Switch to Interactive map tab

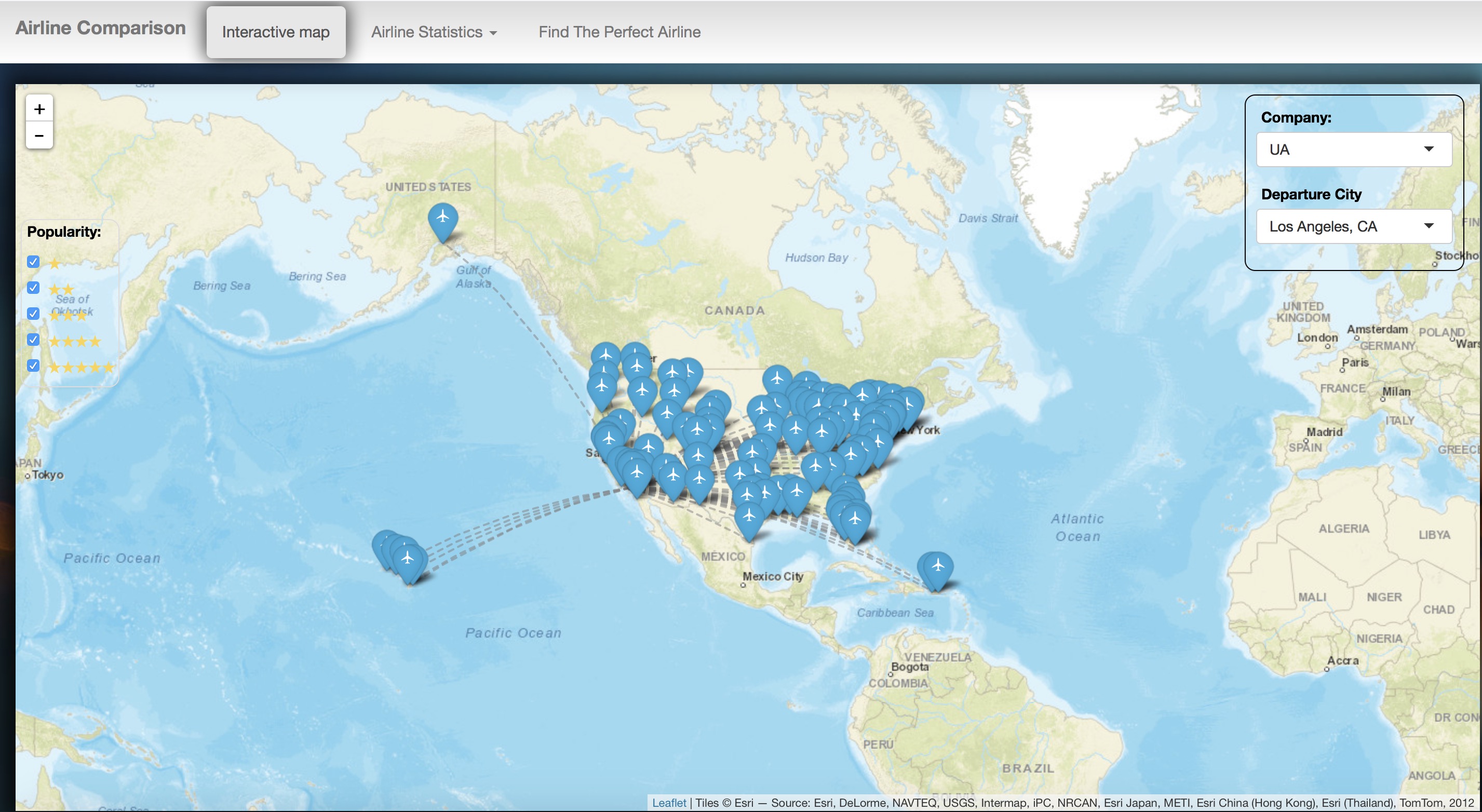click(x=276, y=32)
